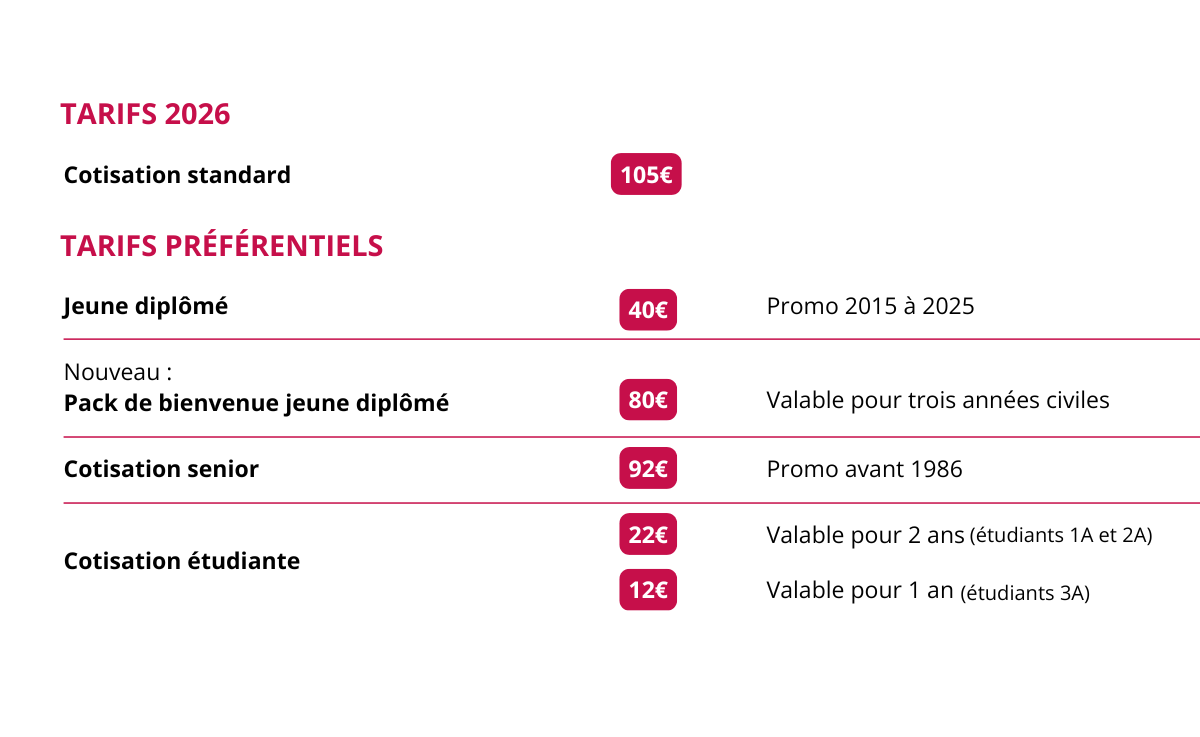Click the 12€ student price badge
This screenshot has height=737, width=1200.
coord(648,590)
